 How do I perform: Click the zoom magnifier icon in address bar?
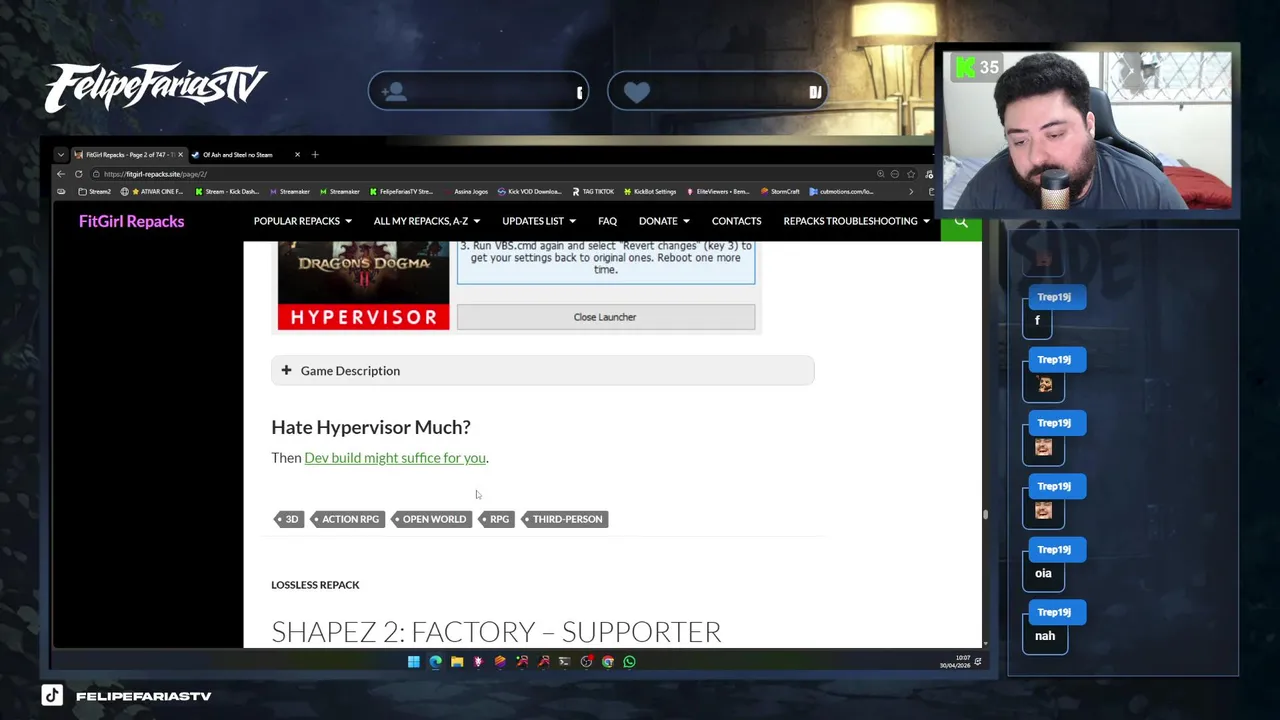(x=880, y=174)
